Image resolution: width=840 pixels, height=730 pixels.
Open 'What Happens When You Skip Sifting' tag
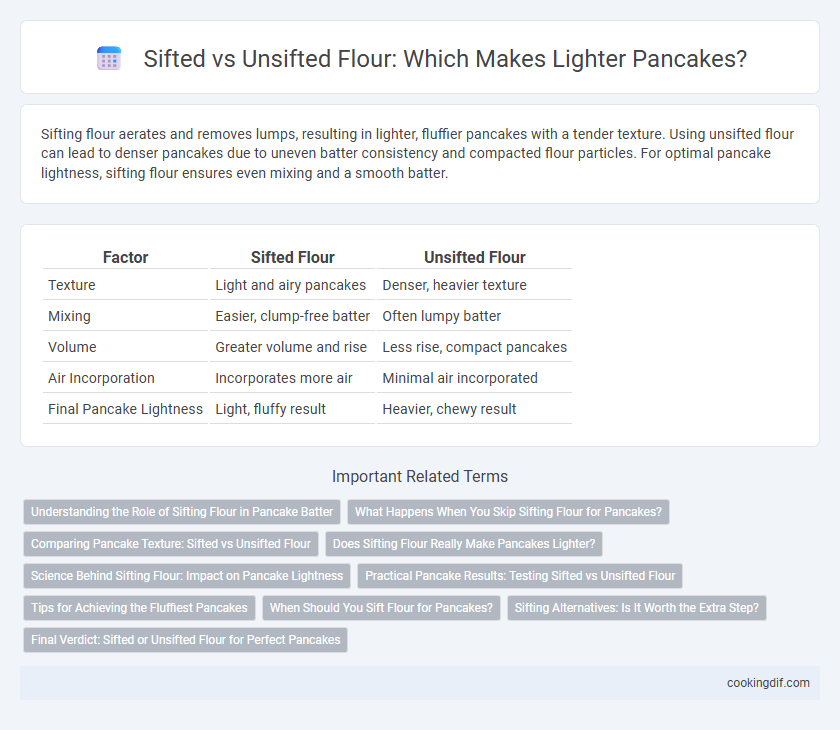tap(508, 511)
